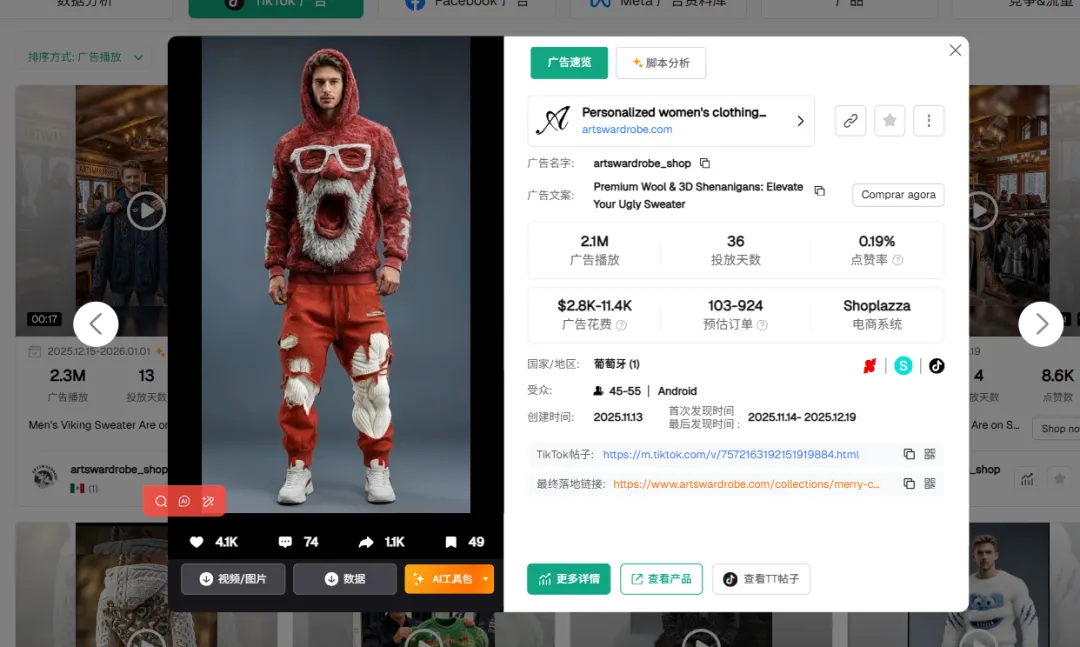Click the artswardrobe_shop avatar in background card
Viewport: 1080px width, 647px height.
pos(45,477)
